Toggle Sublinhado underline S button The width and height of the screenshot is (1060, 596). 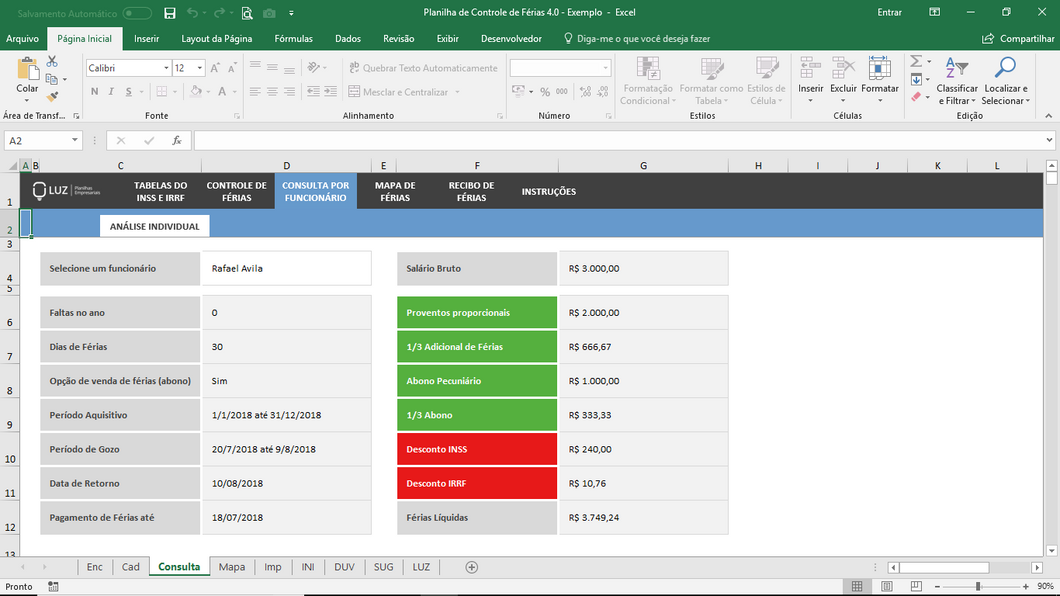pyautogui.click(x=128, y=92)
